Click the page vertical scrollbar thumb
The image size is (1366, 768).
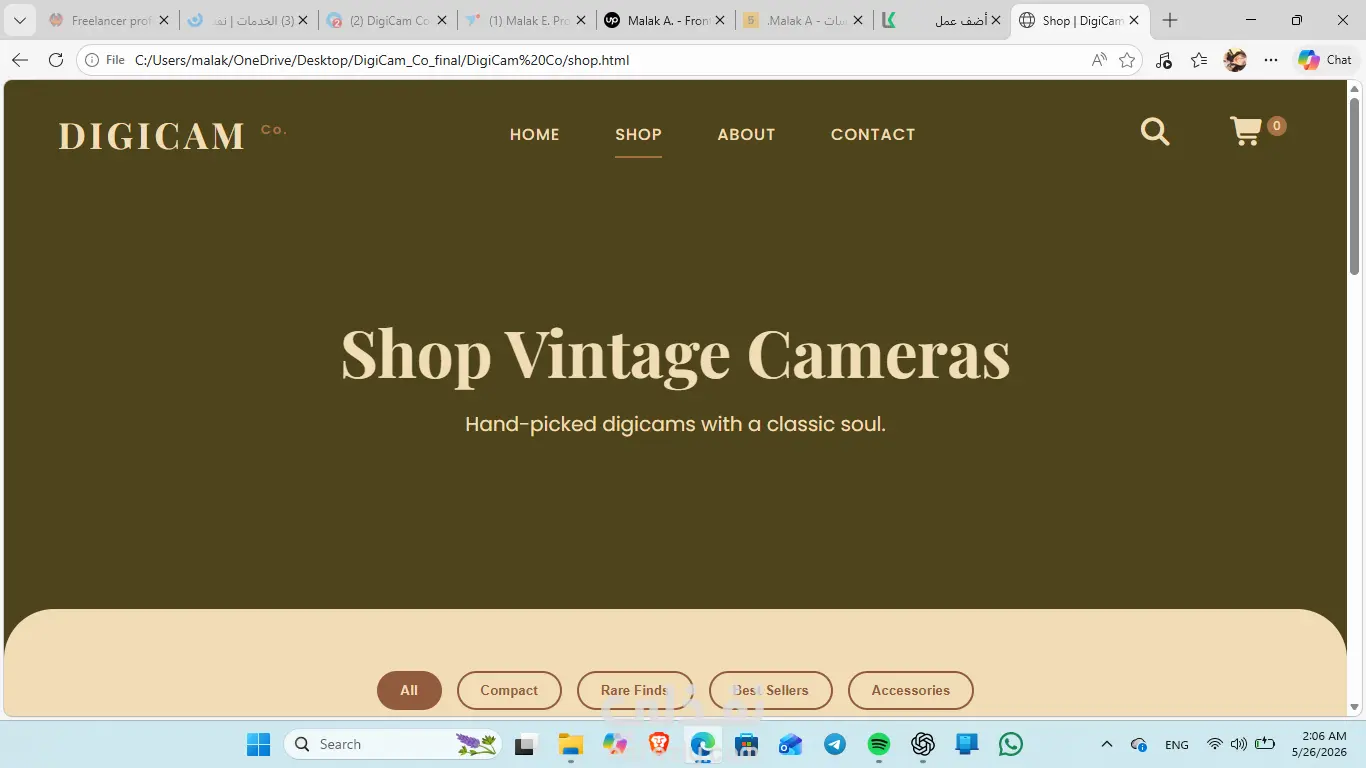click(x=1355, y=186)
